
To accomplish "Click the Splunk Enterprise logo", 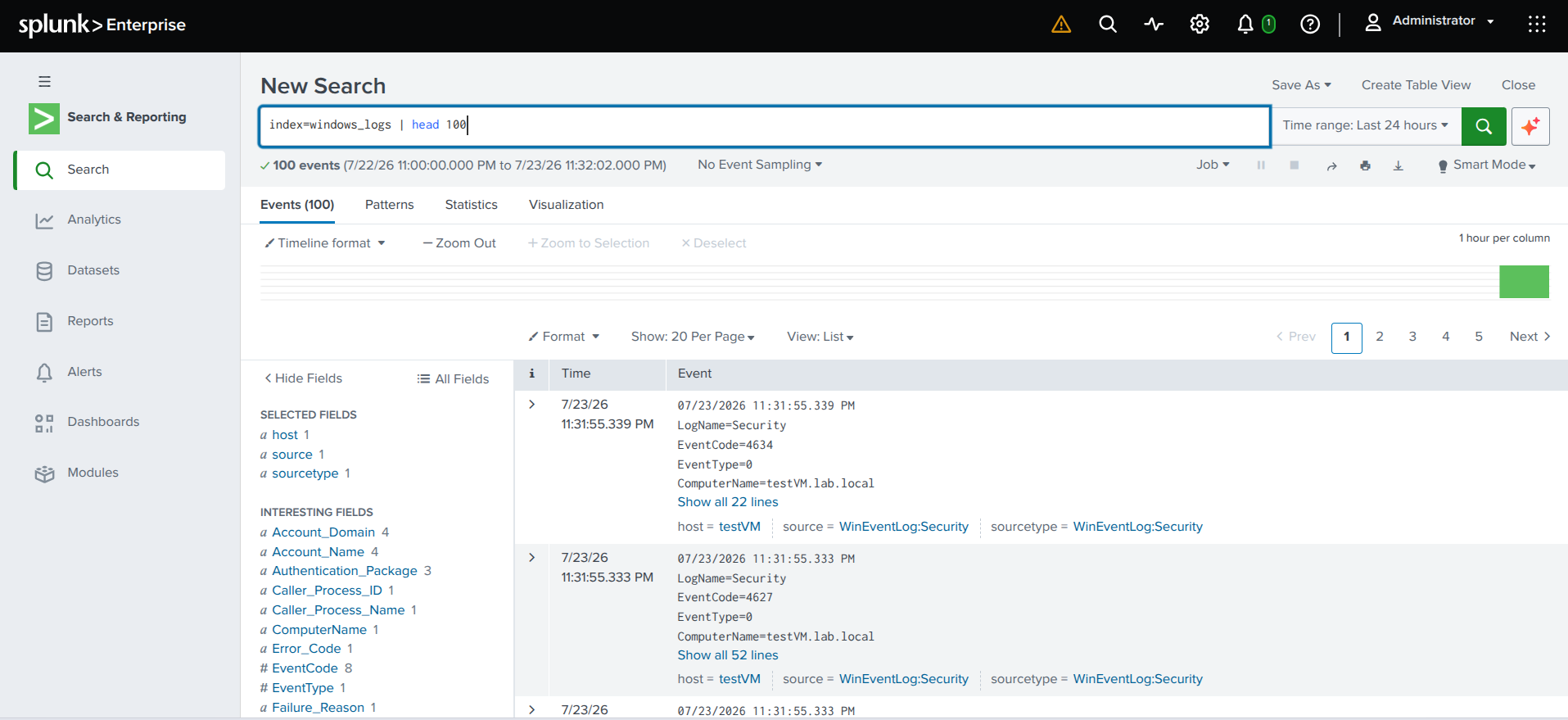I will coord(102,25).
